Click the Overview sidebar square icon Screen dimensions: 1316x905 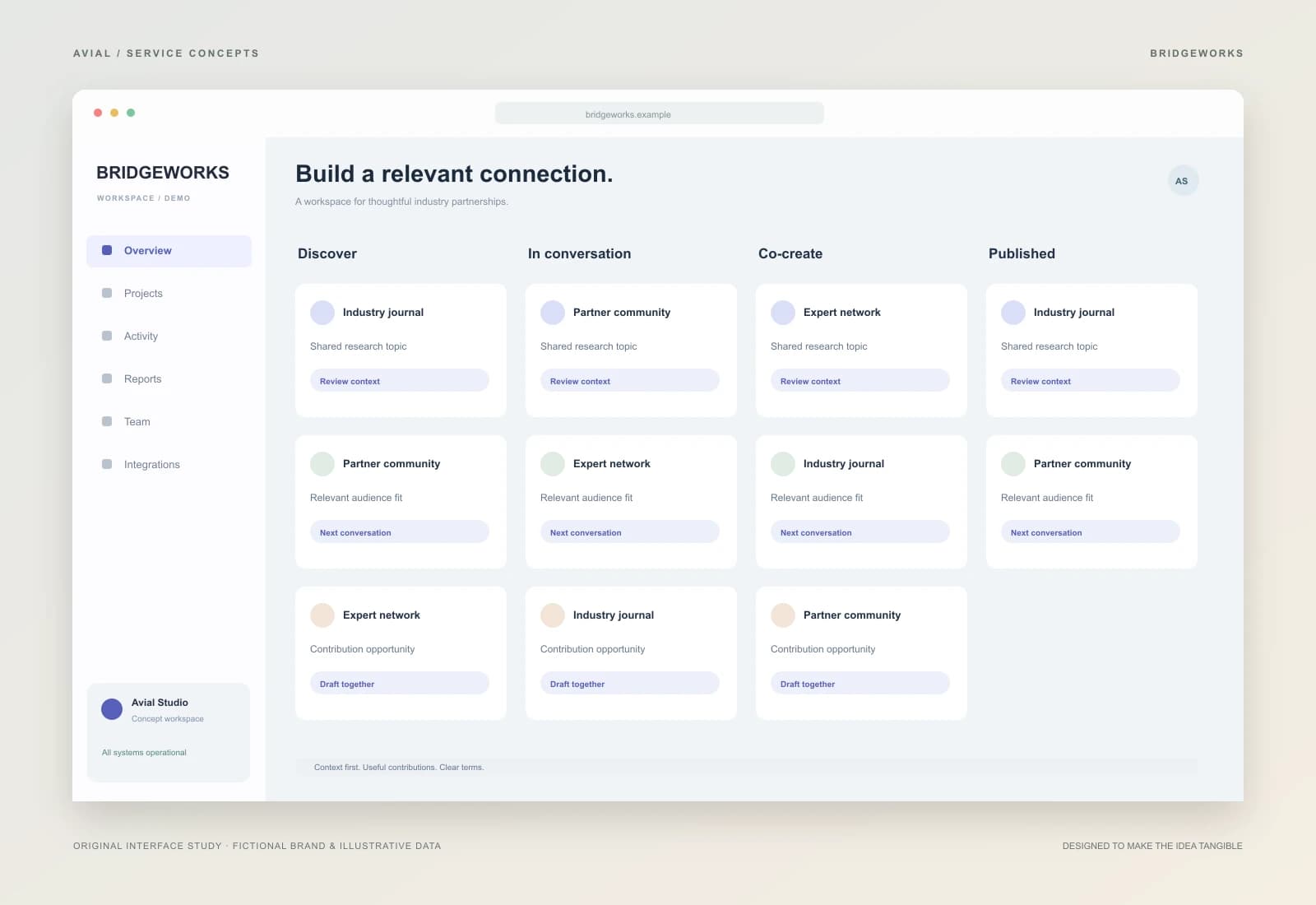[107, 250]
